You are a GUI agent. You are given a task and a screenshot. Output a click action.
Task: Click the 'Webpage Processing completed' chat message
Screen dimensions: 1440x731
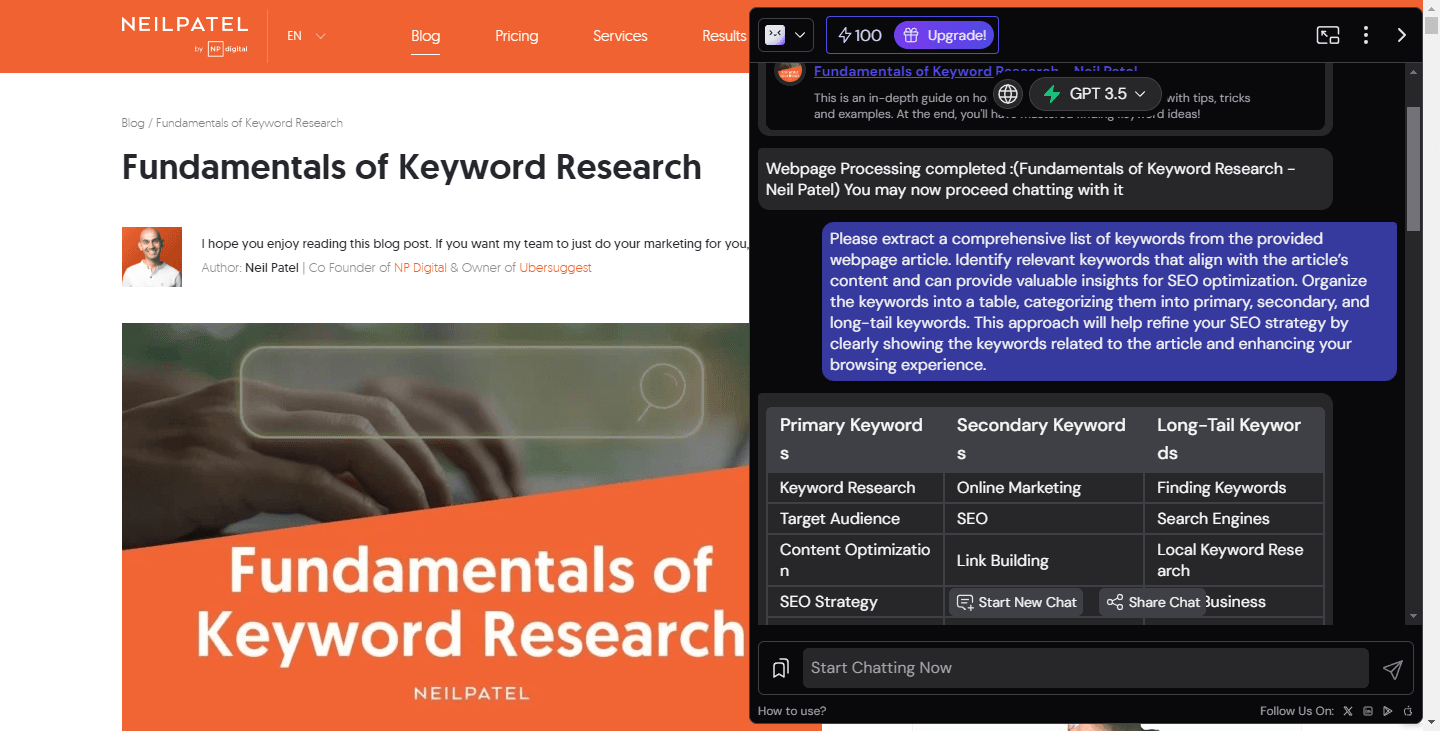[x=1045, y=179]
